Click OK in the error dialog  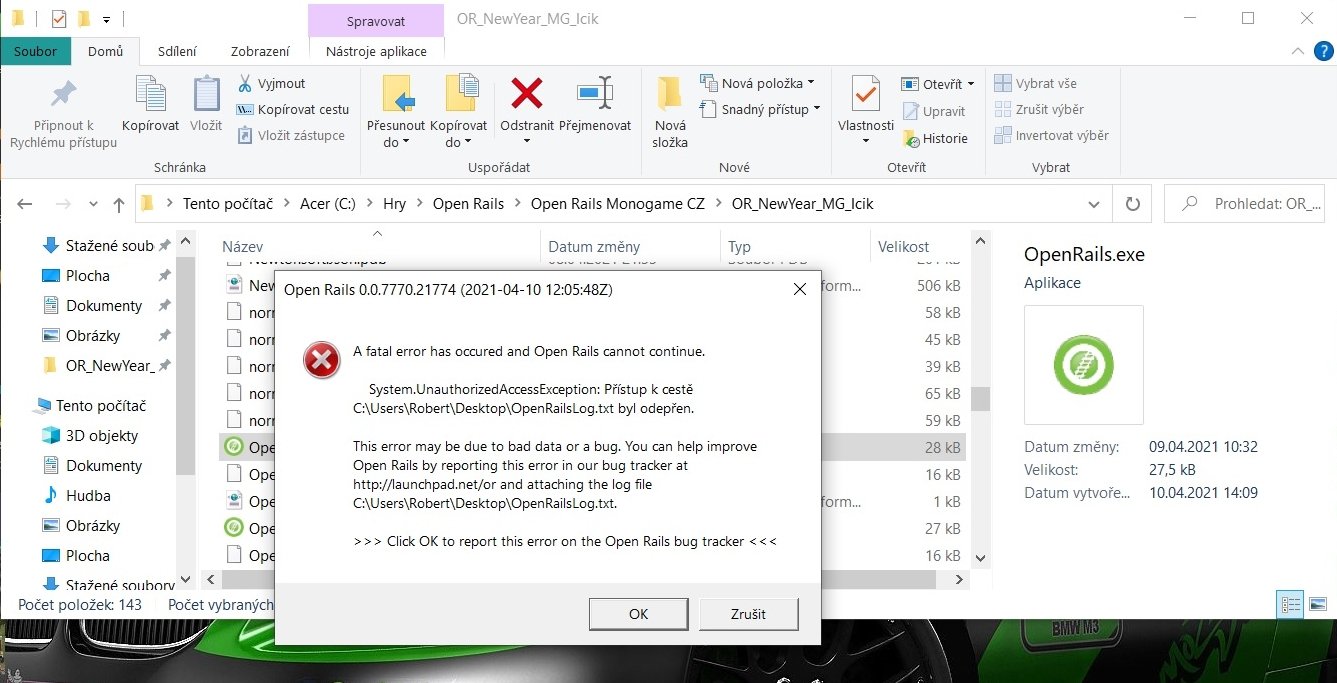[638, 614]
